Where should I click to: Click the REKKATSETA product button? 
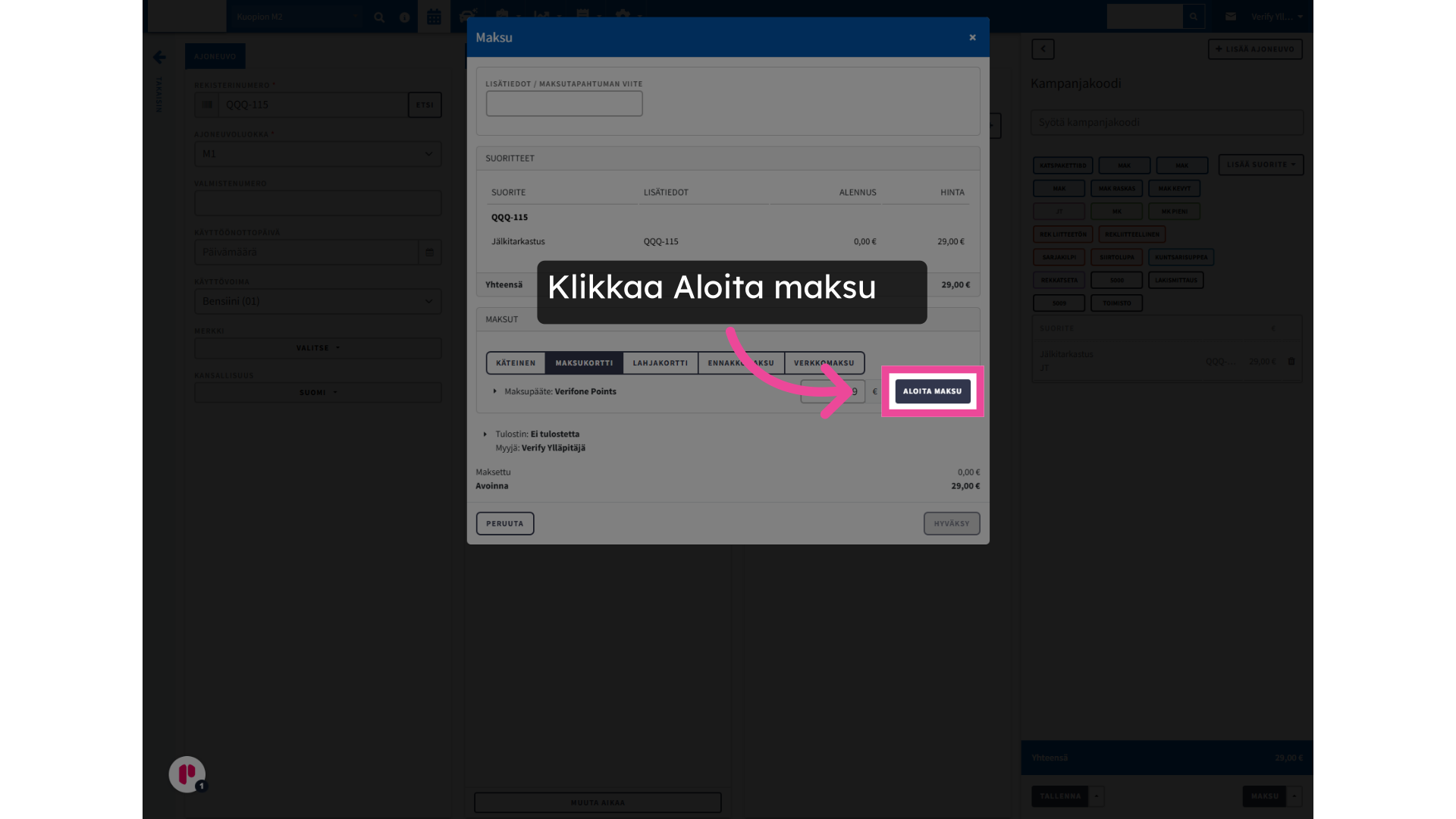pos(1059,280)
